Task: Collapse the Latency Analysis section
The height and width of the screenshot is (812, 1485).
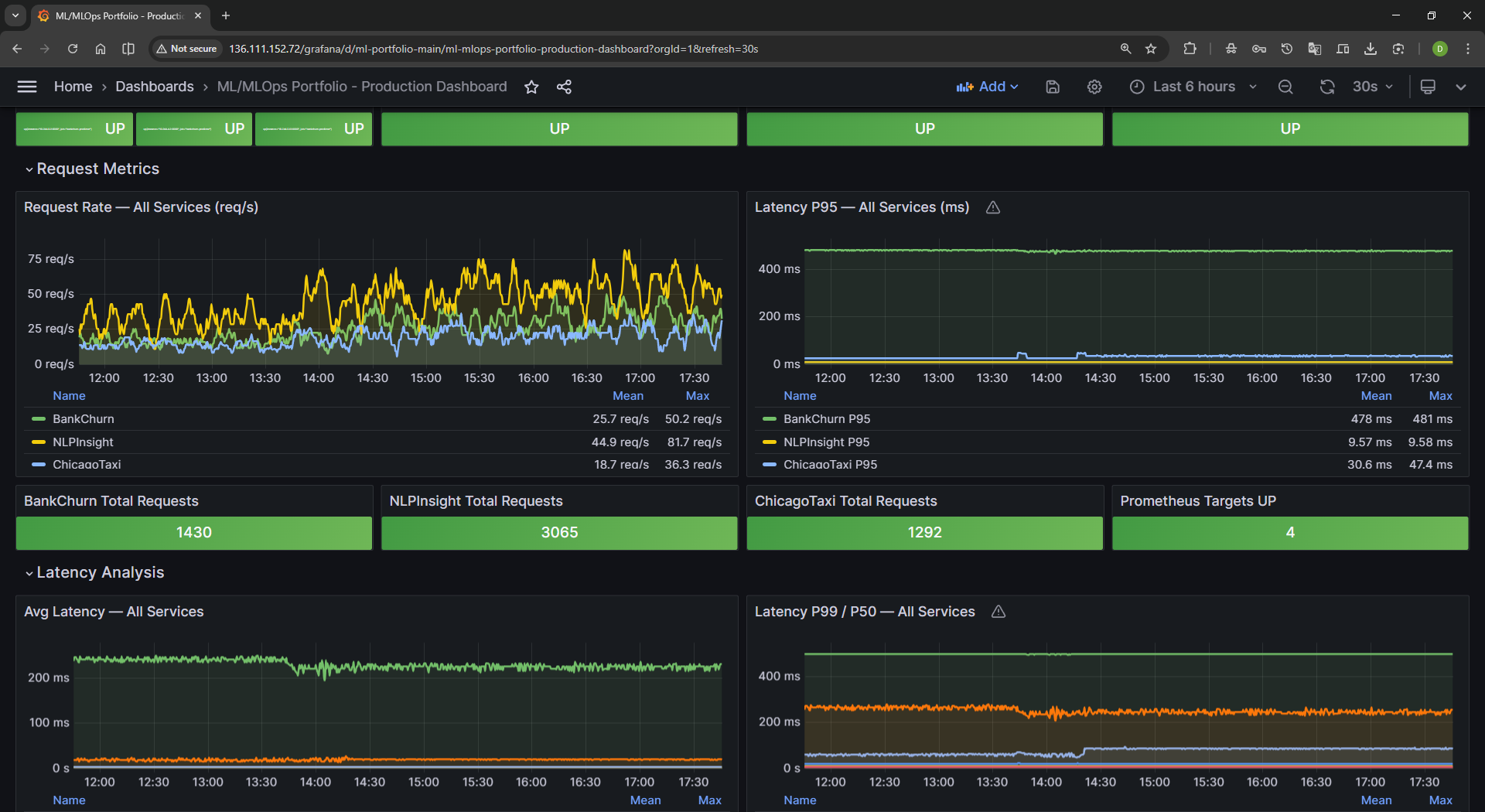Action: (101, 572)
